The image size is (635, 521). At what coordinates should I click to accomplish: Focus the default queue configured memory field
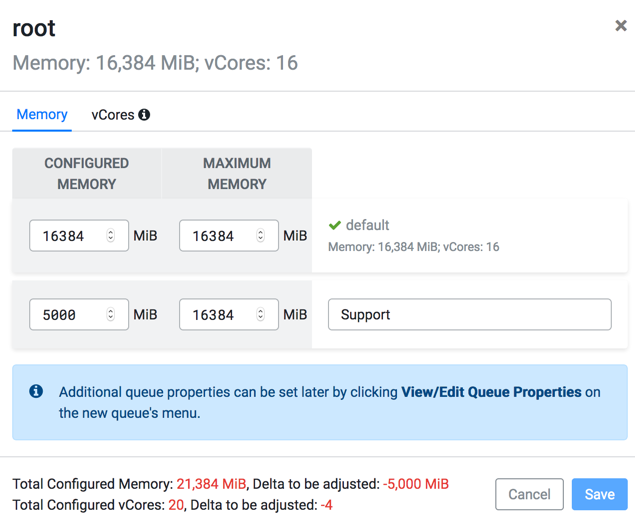tap(66, 236)
